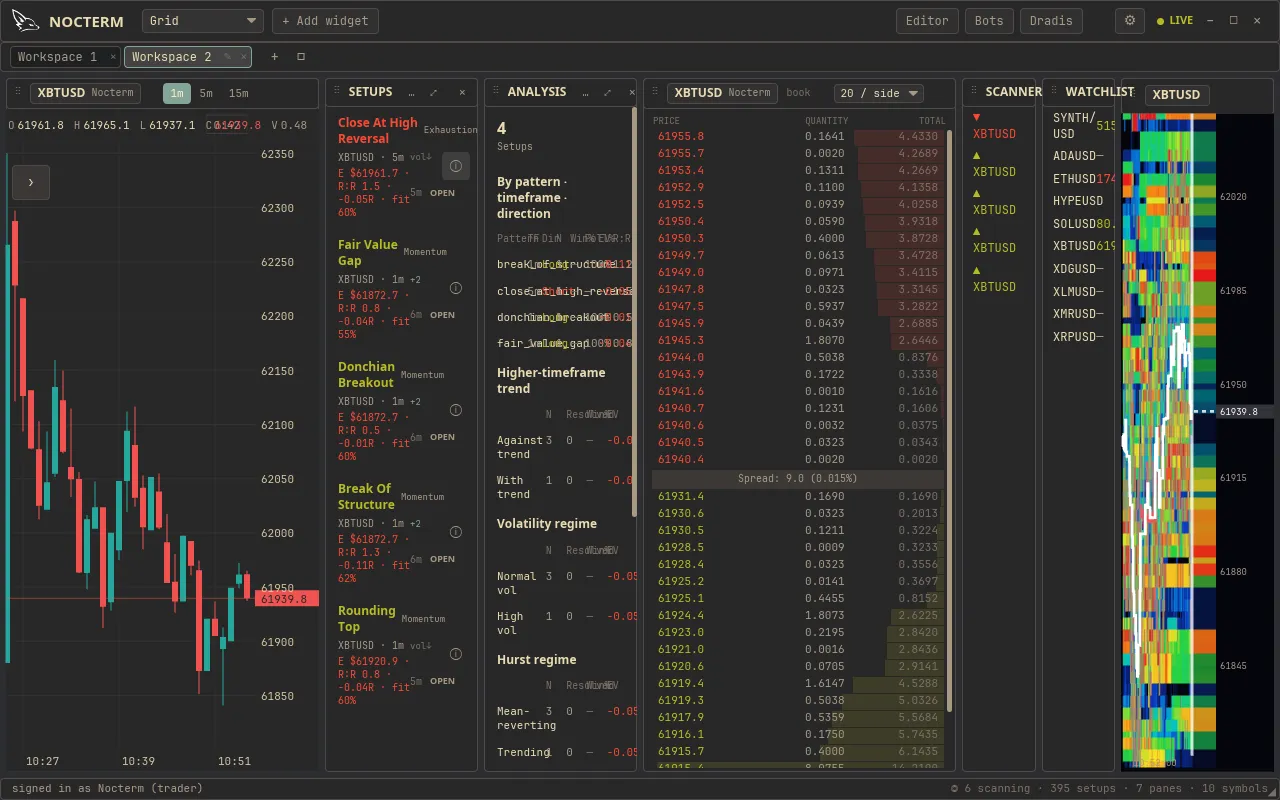
Task: Click the Analysis panel drag handle
Action: tap(495, 92)
